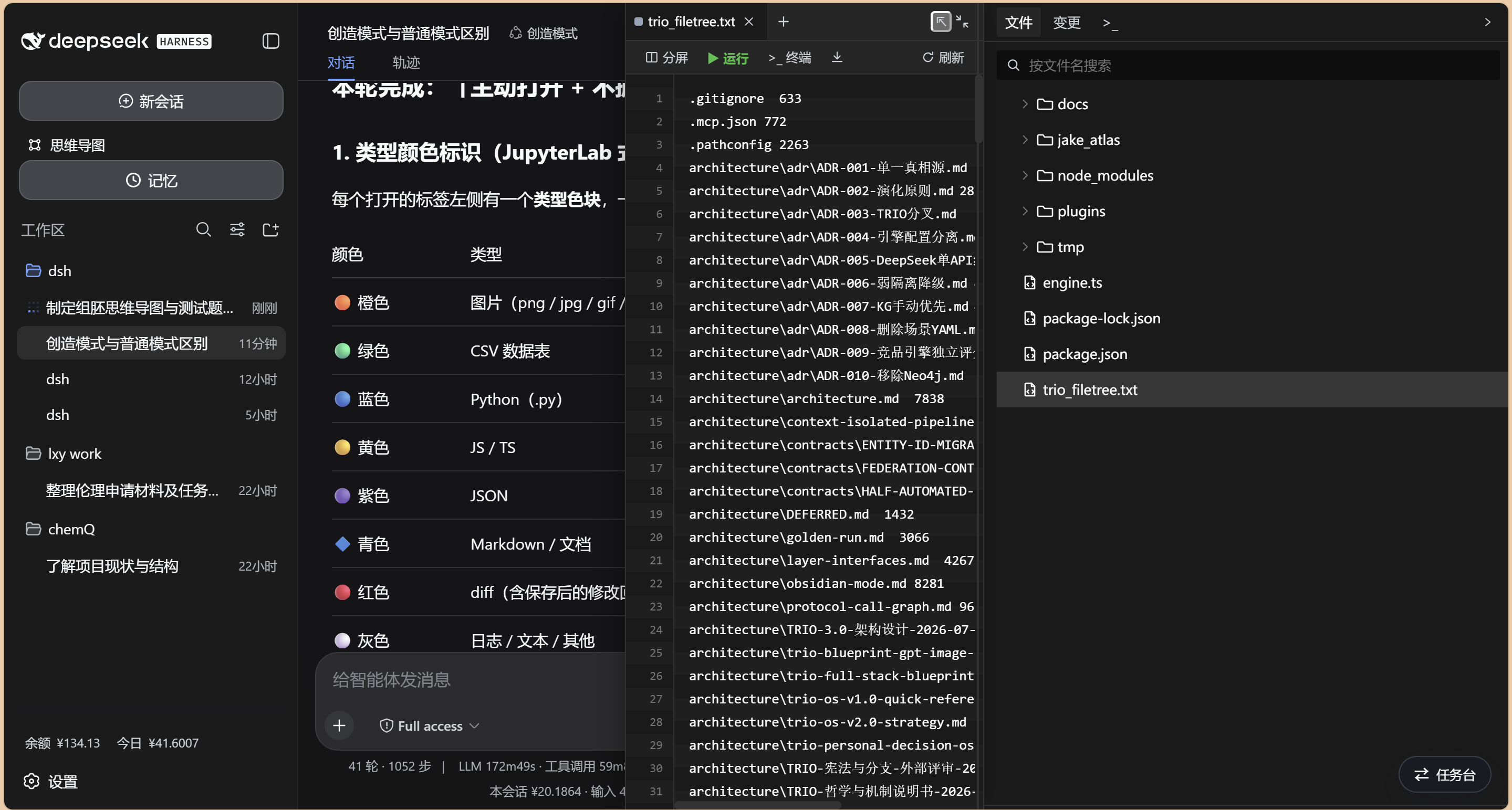Click the 终端 terminal button
1512x810 pixels.
click(789, 57)
